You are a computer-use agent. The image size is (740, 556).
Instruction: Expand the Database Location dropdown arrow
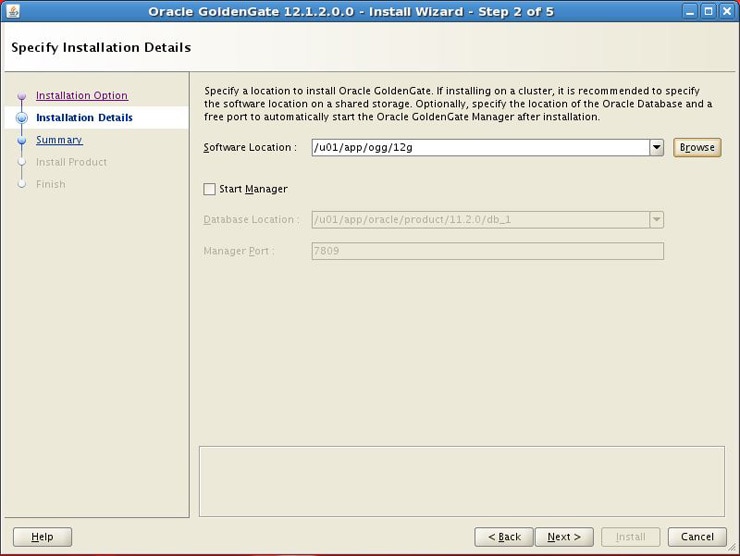(x=656, y=219)
